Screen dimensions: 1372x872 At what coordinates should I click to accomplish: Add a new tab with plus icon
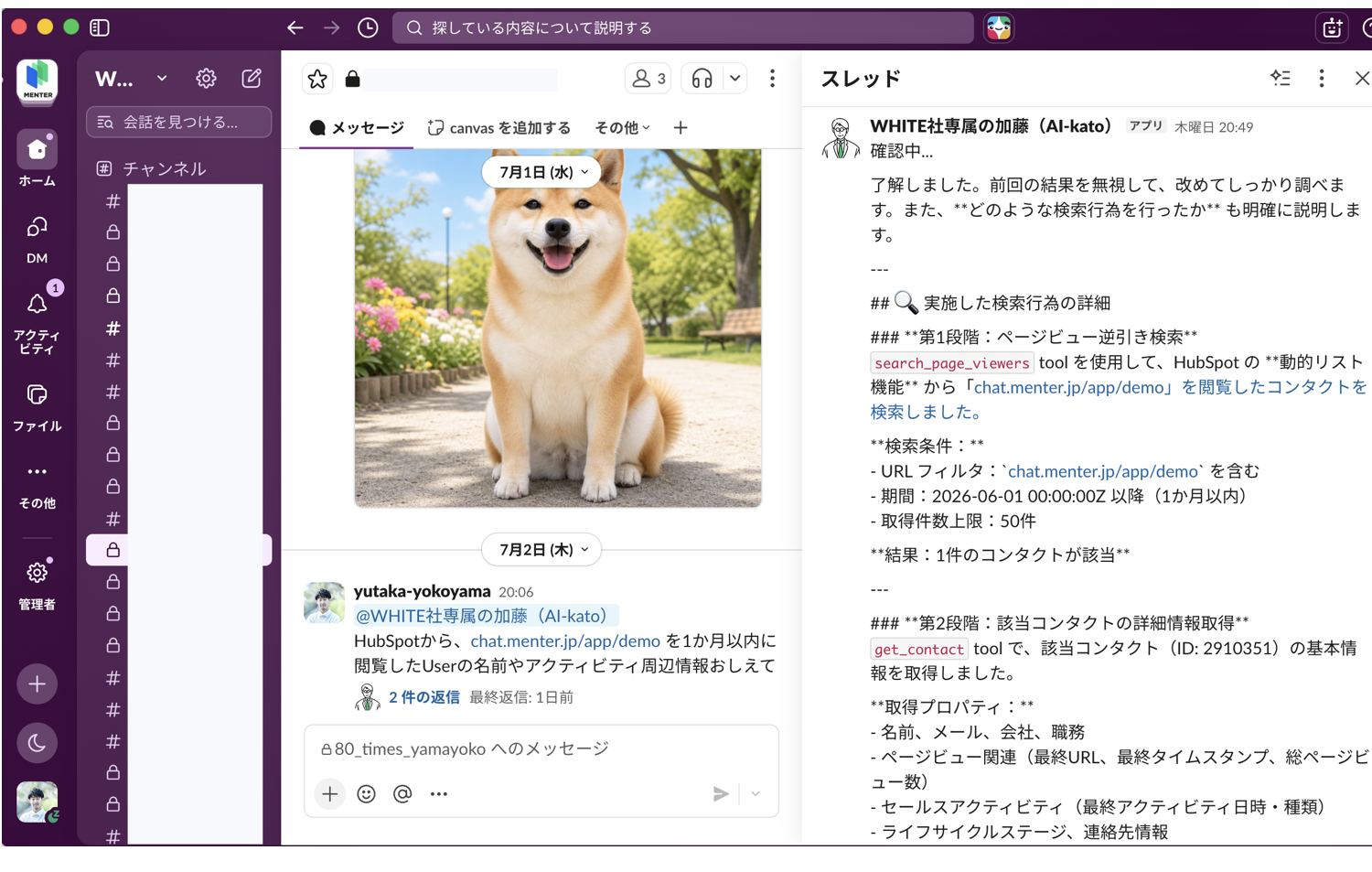point(681,128)
